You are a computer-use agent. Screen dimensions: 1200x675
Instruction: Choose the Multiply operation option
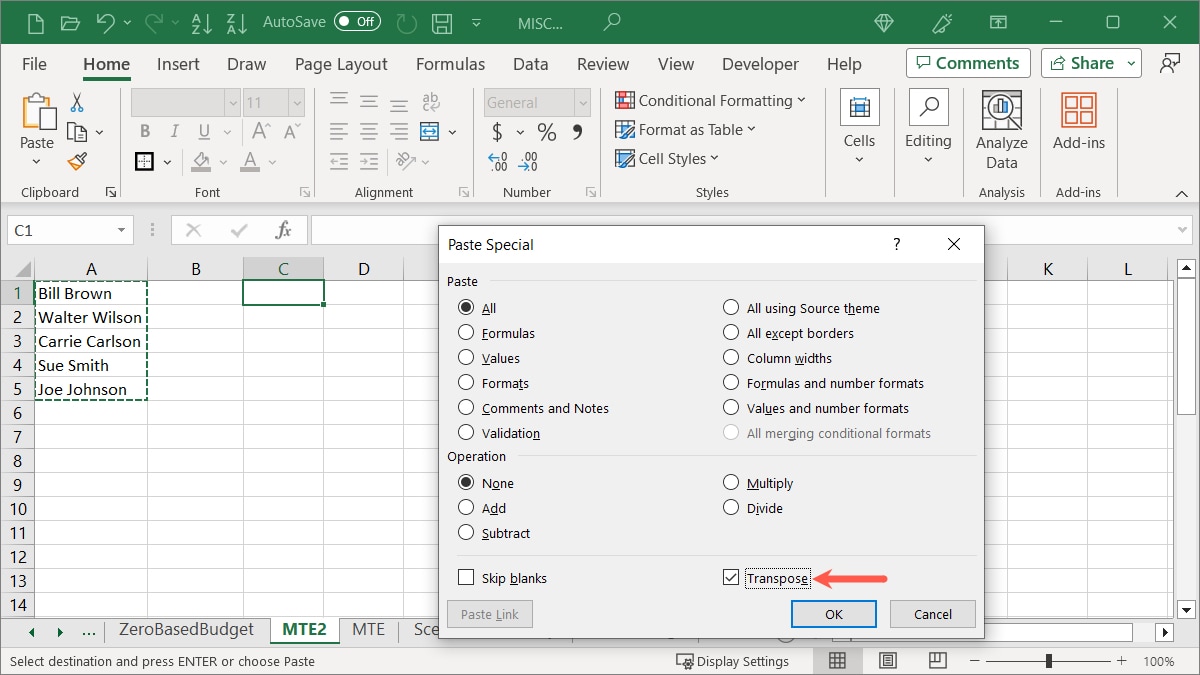[x=731, y=483]
